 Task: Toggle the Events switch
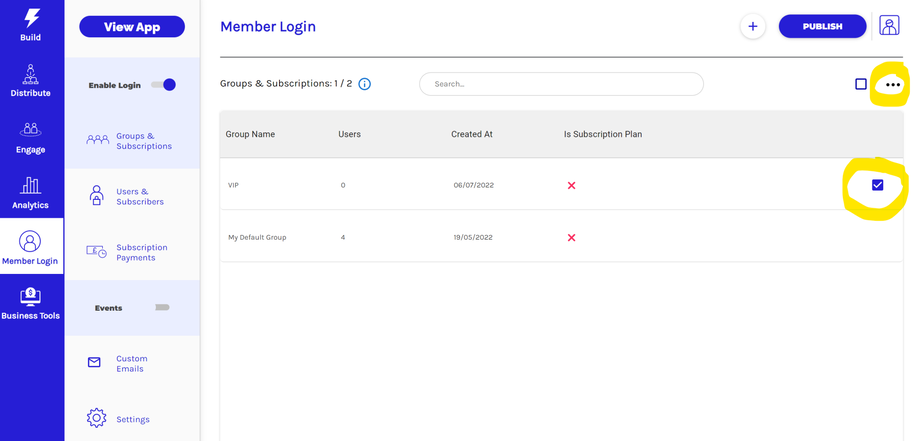click(162, 308)
